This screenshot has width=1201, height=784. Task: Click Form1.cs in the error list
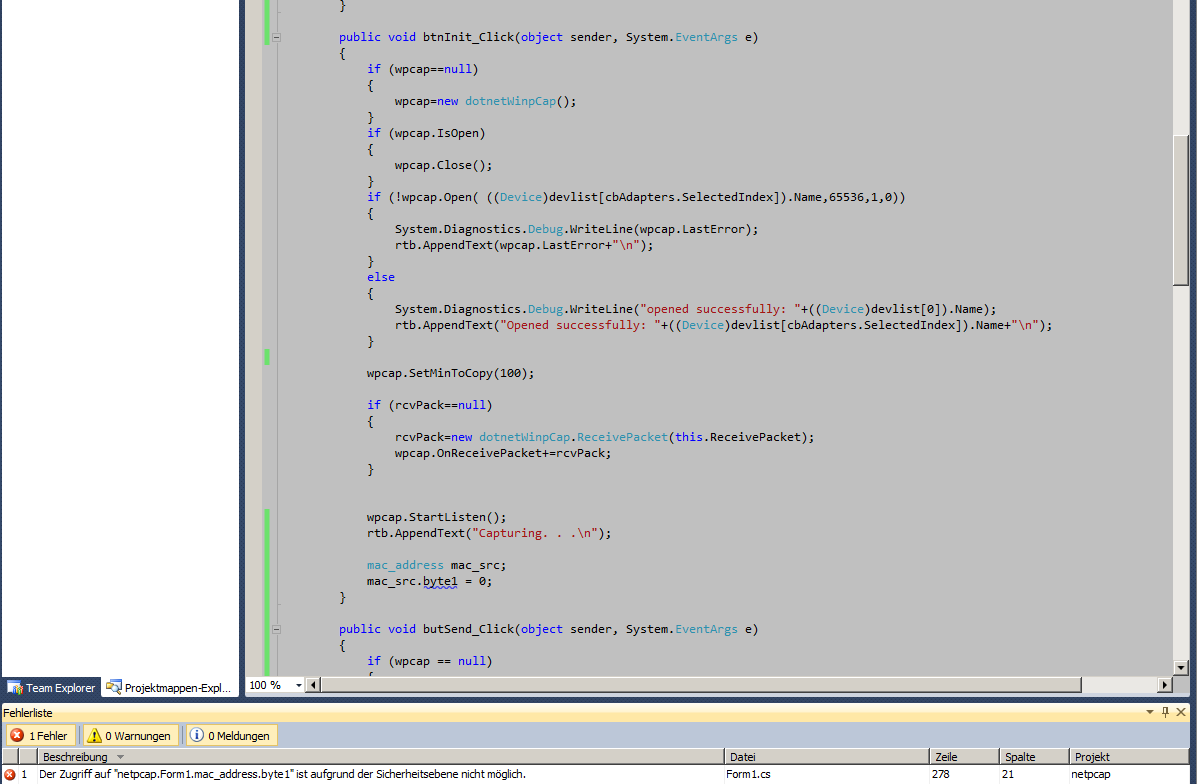click(x=749, y=774)
